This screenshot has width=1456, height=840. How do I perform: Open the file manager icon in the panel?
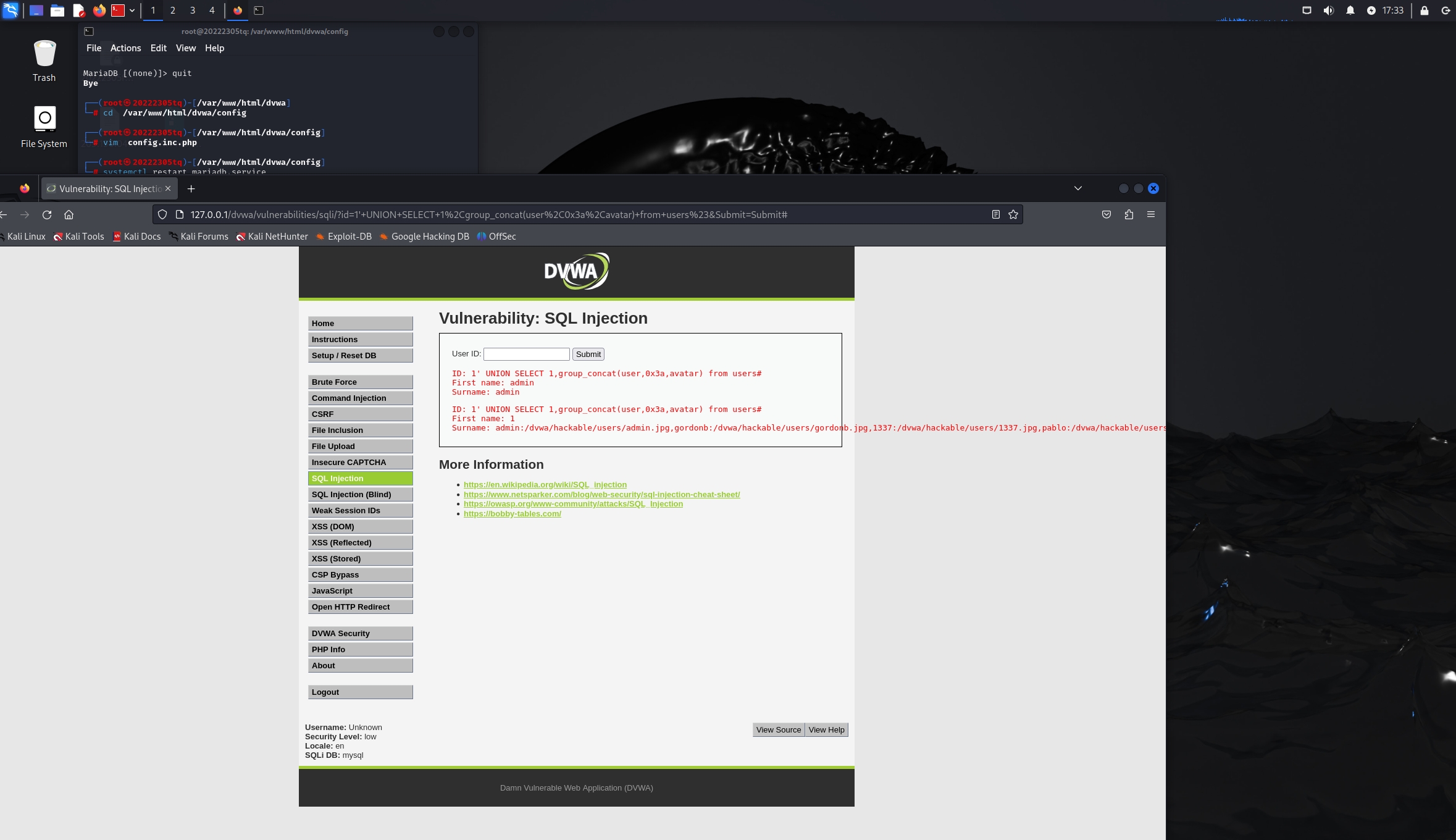click(57, 10)
